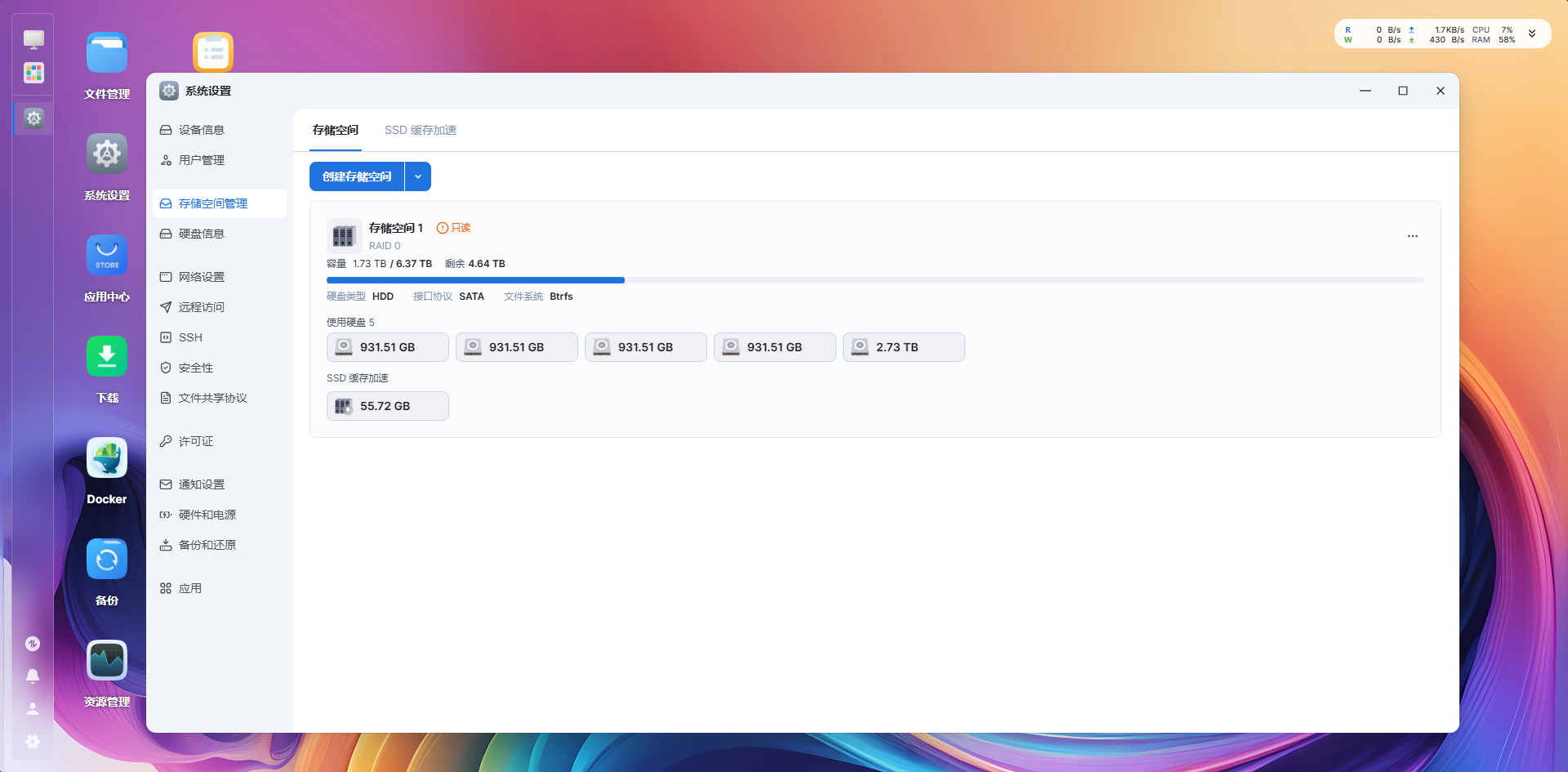
Task: Open 通知设置 in the sidebar
Action: [x=220, y=484]
